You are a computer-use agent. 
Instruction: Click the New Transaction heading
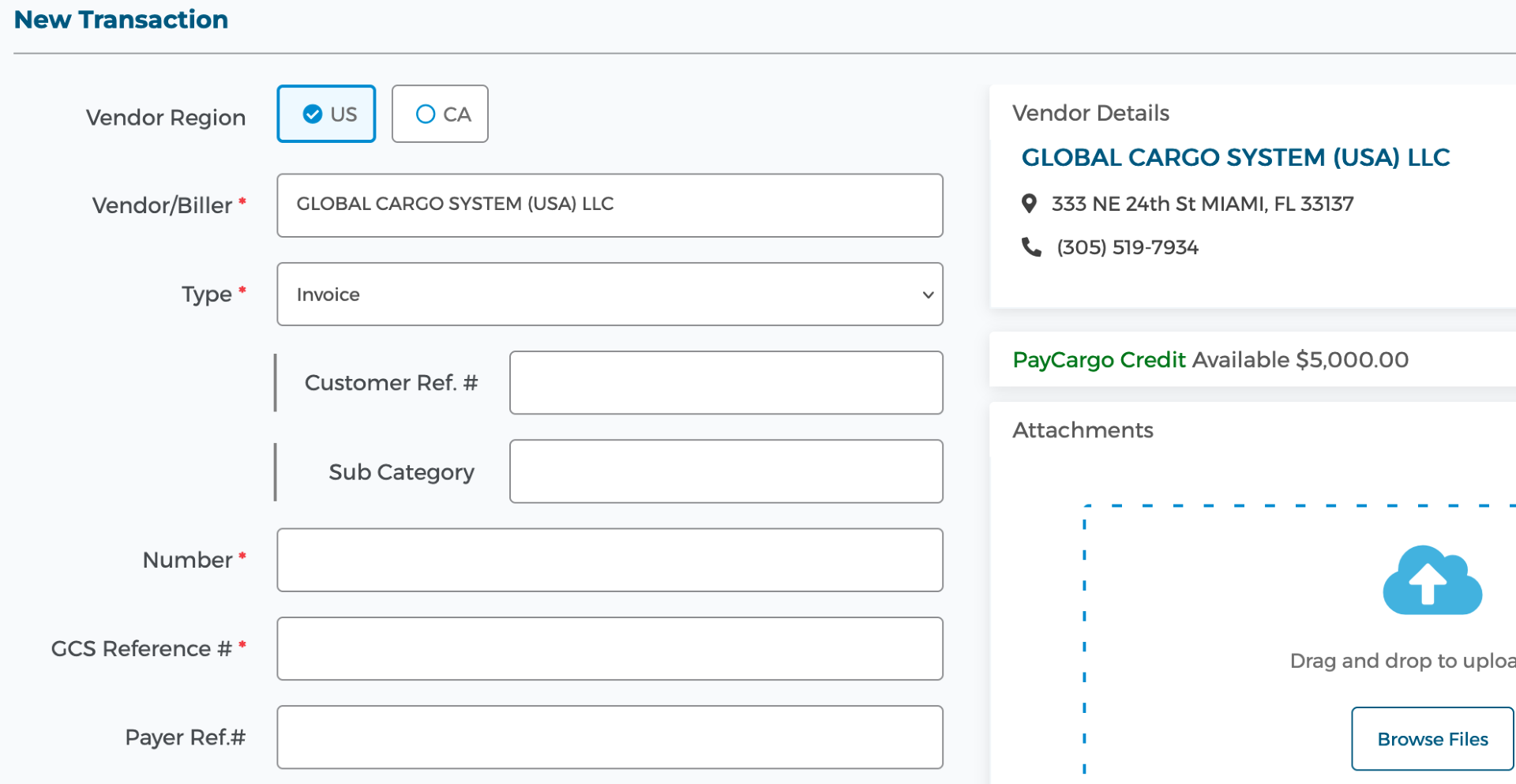121,19
